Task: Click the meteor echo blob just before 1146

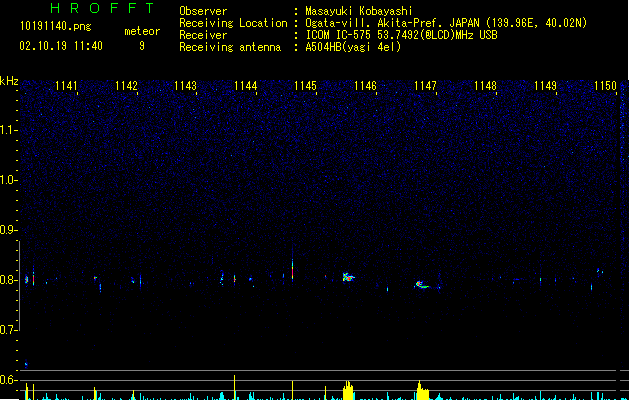Action: [348, 277]
